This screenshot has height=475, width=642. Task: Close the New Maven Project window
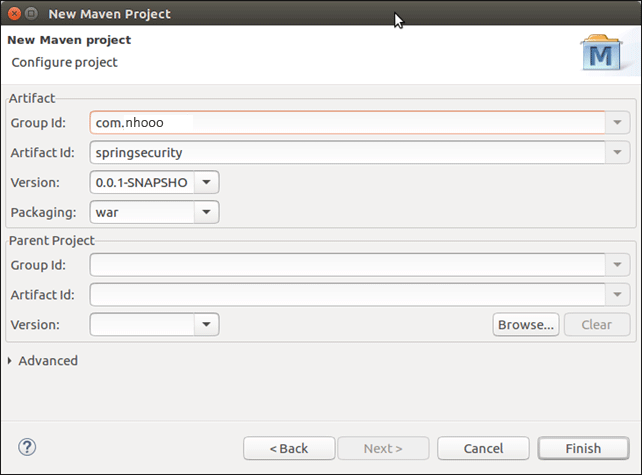15,14
